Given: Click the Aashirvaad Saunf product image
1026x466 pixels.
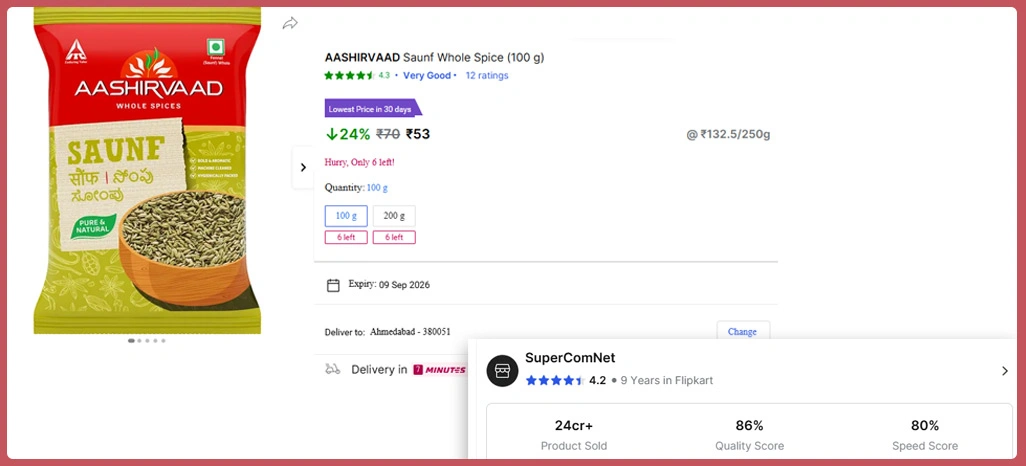Looking at the screenshot, I should click(x=147, y=170).
